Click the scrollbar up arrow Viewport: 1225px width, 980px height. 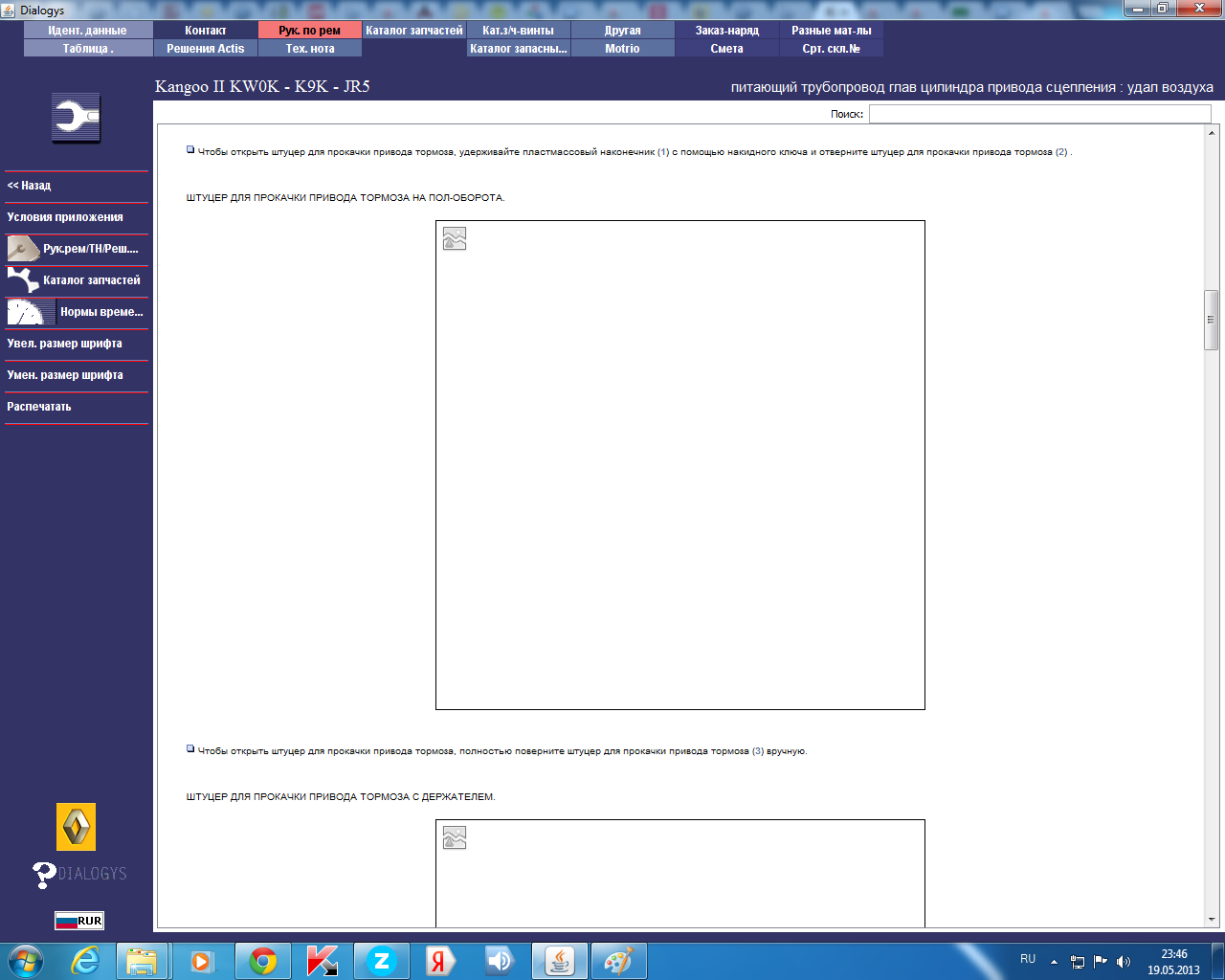point(1211,134)
